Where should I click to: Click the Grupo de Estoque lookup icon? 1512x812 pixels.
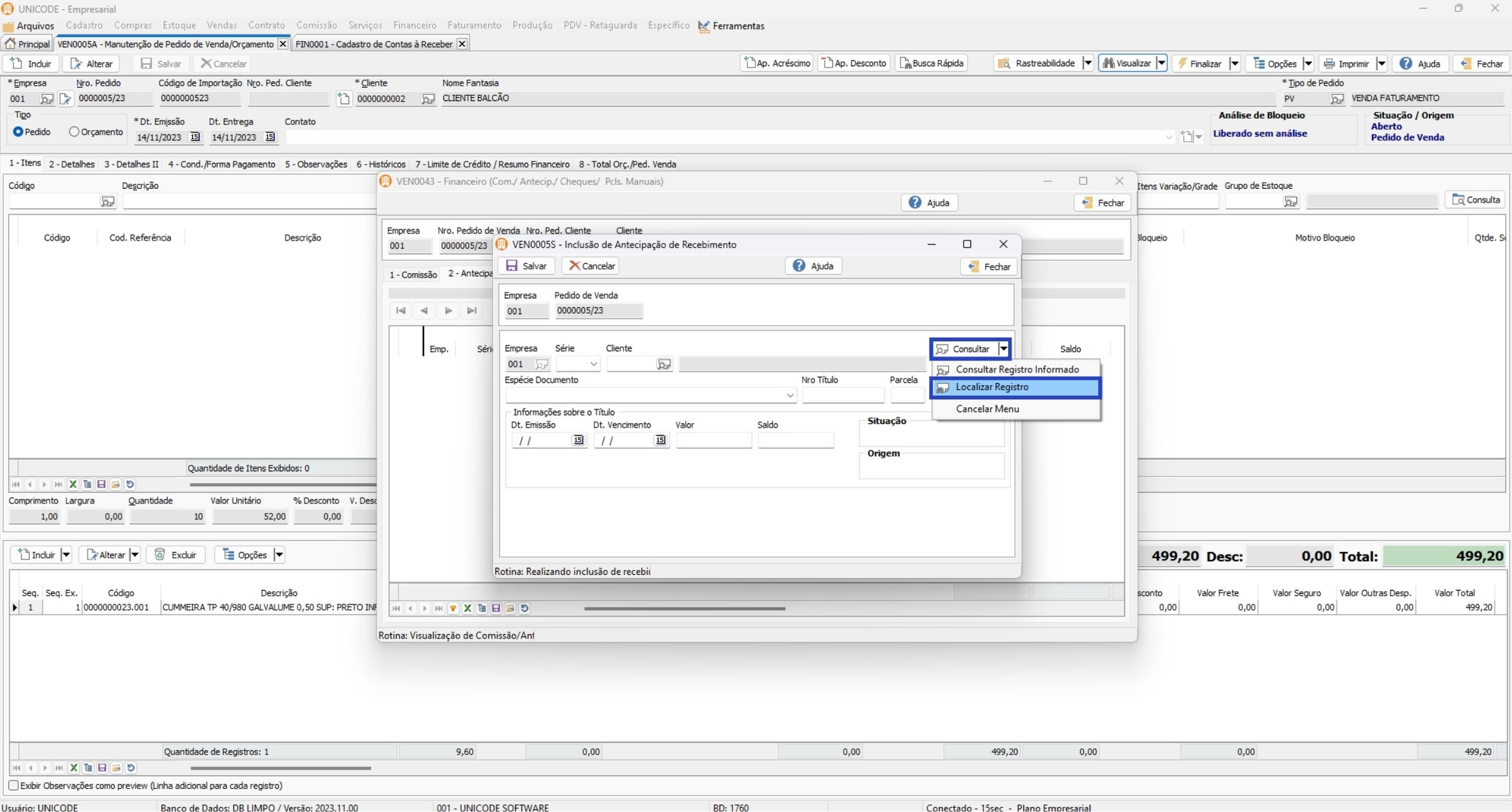[1291, 201]
